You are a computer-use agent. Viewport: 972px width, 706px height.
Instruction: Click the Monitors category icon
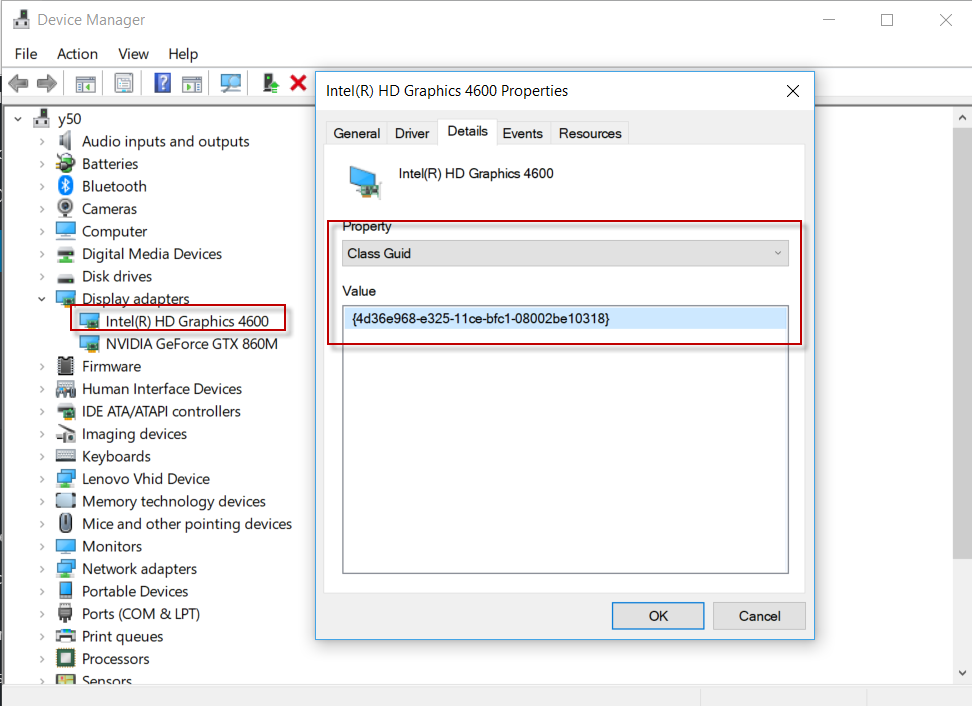(x=66, y=546)
